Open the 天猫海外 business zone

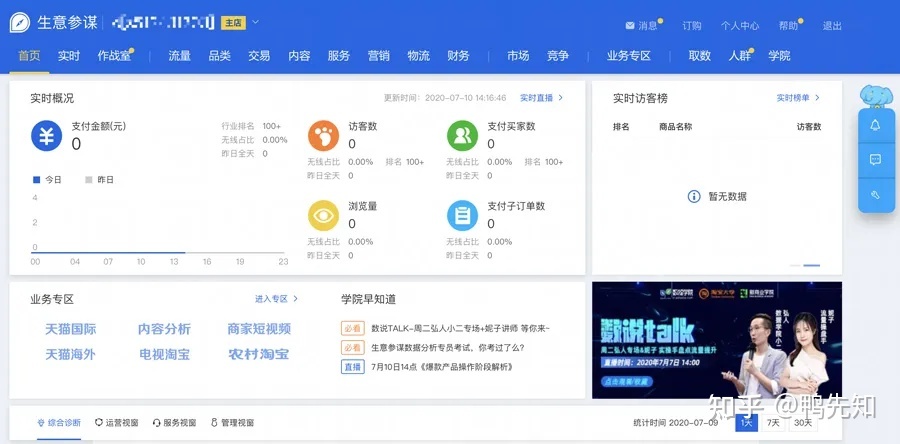pos(71,355)
